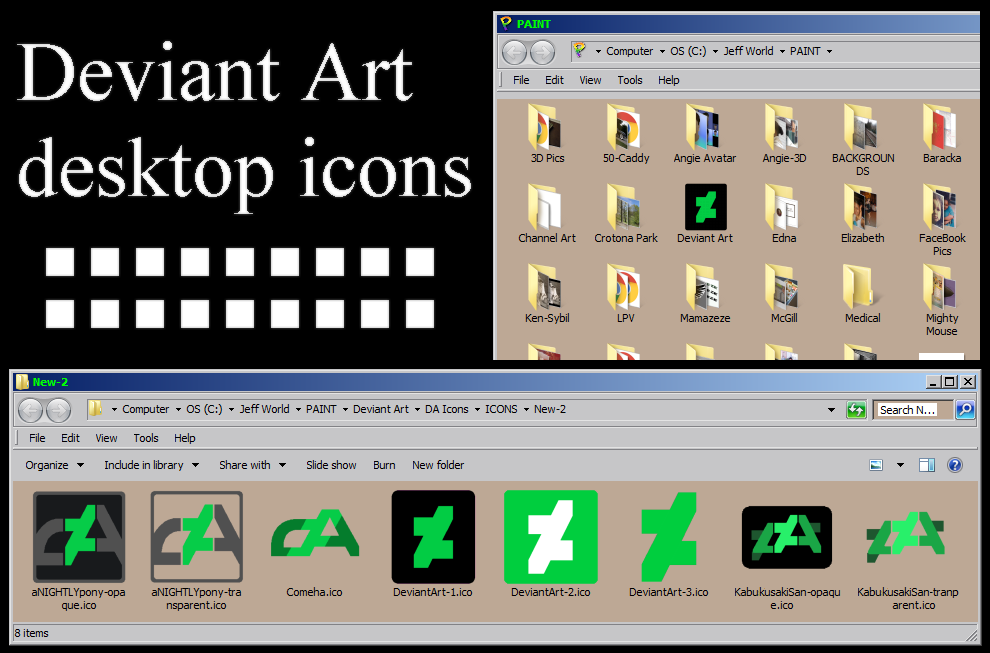Open the Edit menu in PAINT window
Screen dimensions: 990x653
click(x=554, y=80)
